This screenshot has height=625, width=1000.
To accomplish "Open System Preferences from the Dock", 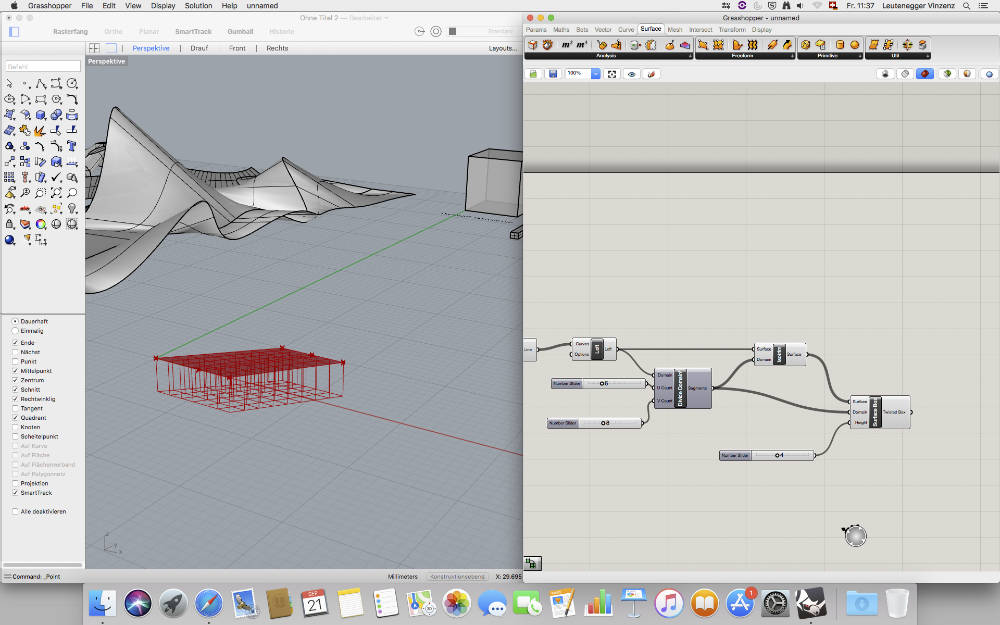I will coord(775,603).
